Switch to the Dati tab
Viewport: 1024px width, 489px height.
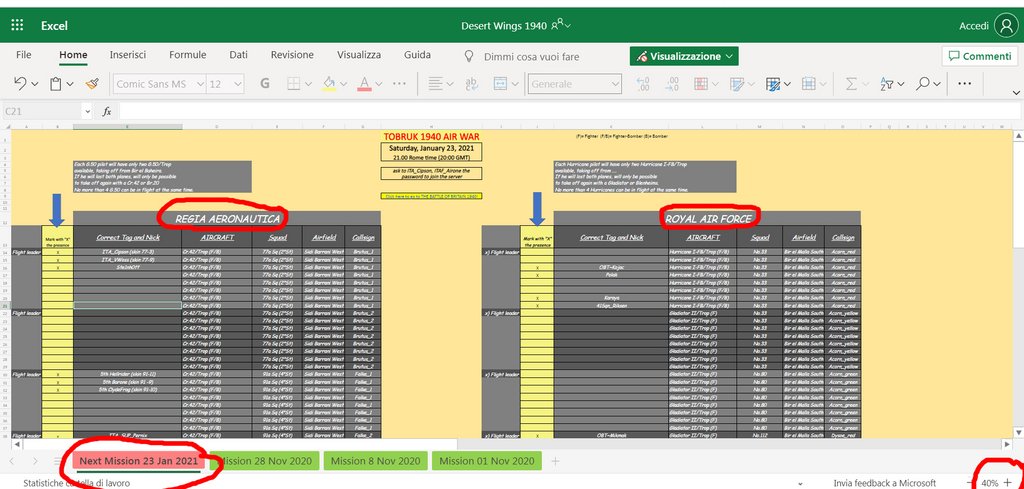pos(238,55)
